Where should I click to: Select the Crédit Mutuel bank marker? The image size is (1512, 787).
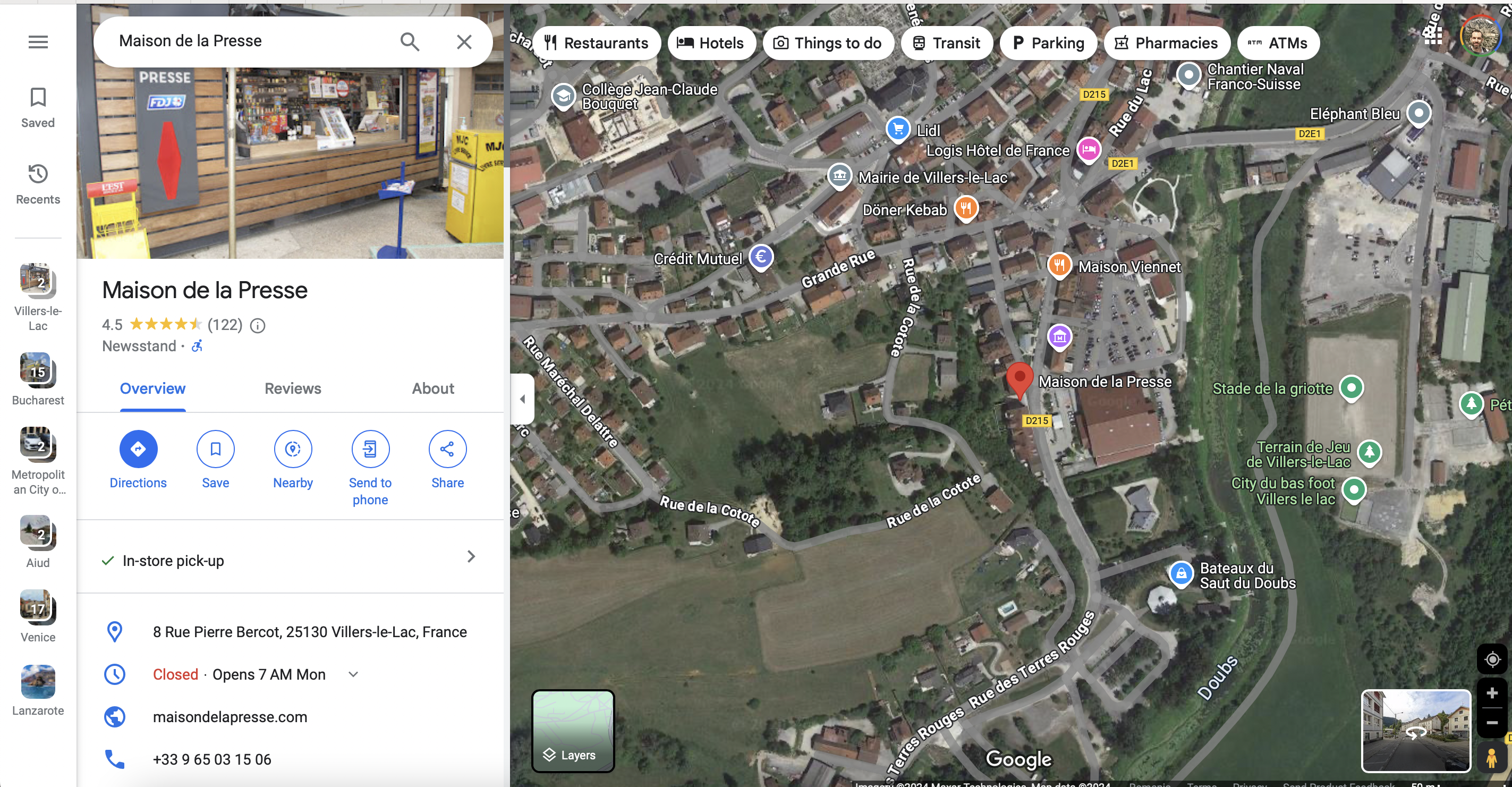pos(762,257)
